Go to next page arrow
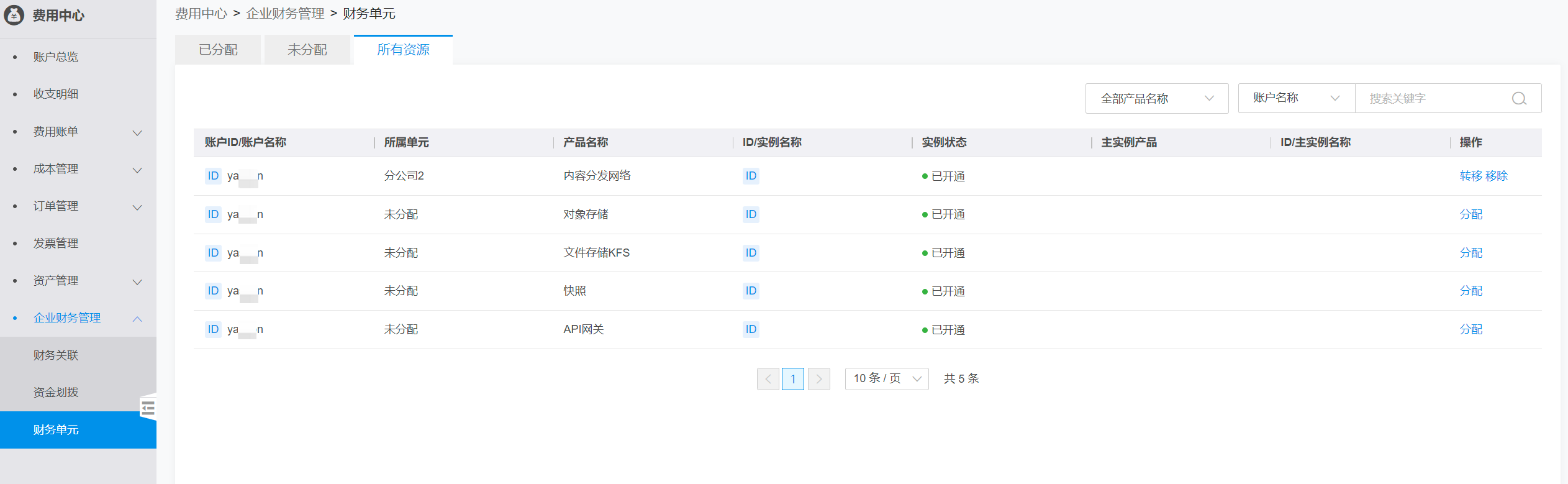Image resolution: width=1568 pixels, height=484 pixels. pos(818,379)
